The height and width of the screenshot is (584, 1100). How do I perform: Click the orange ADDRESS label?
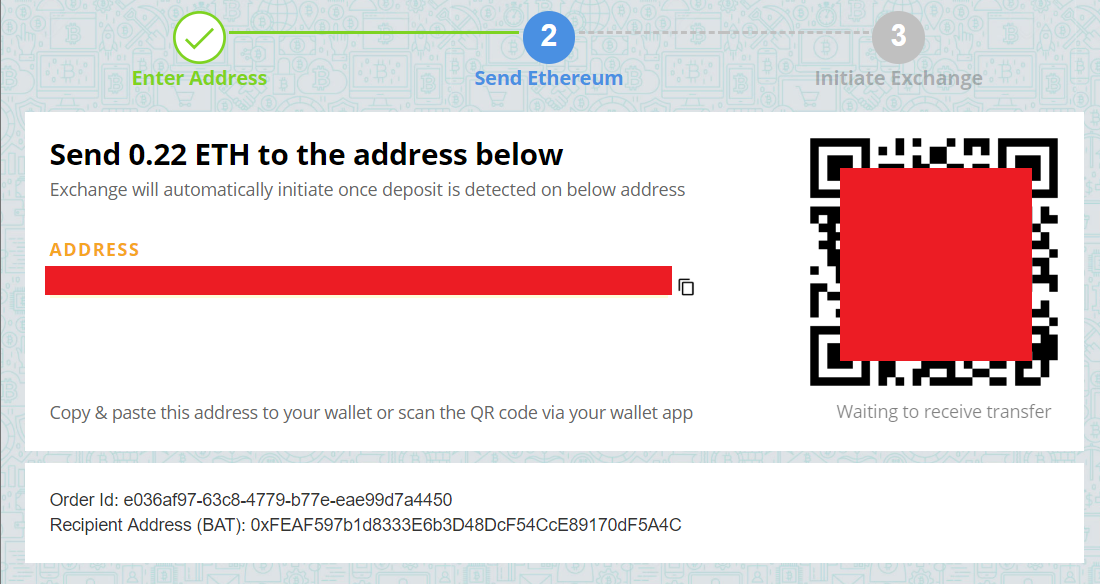click(x=94, y=250)
